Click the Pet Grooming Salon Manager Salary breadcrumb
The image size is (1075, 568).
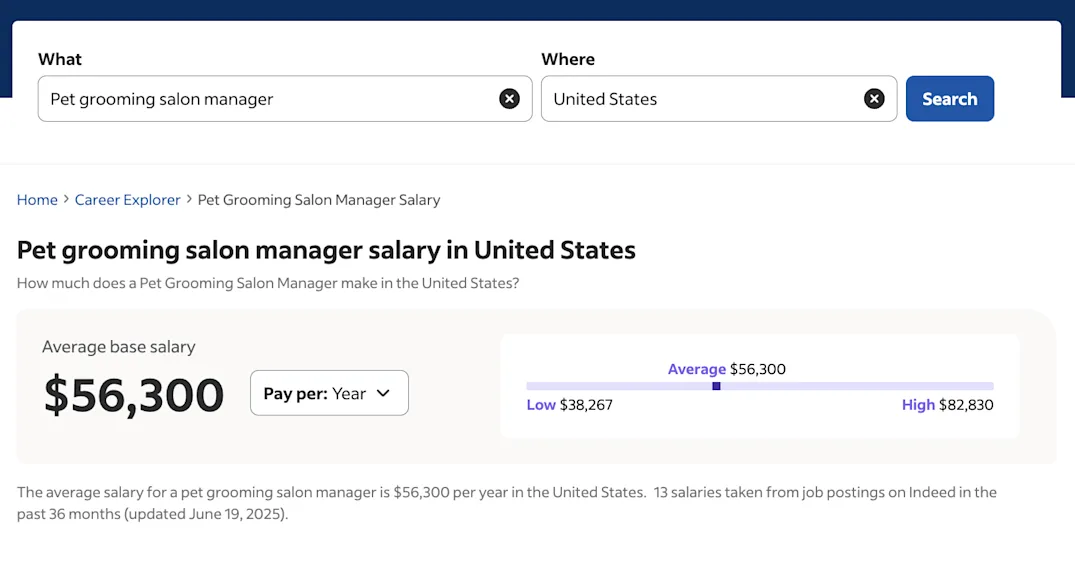(319, 200)
